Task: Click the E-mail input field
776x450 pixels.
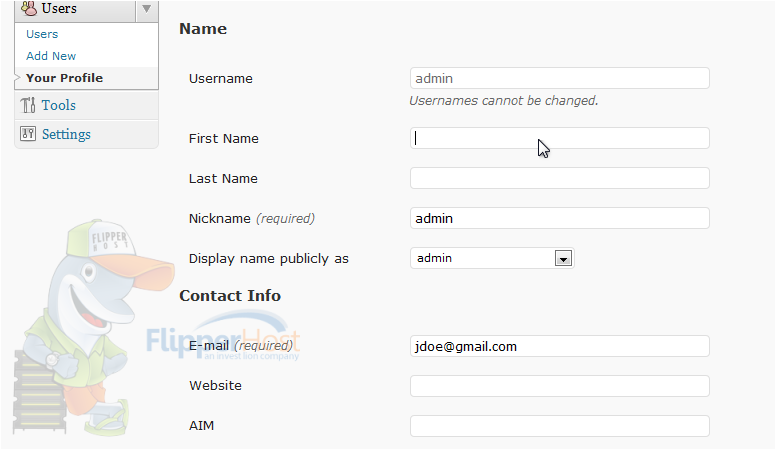Action: [560, 346]
